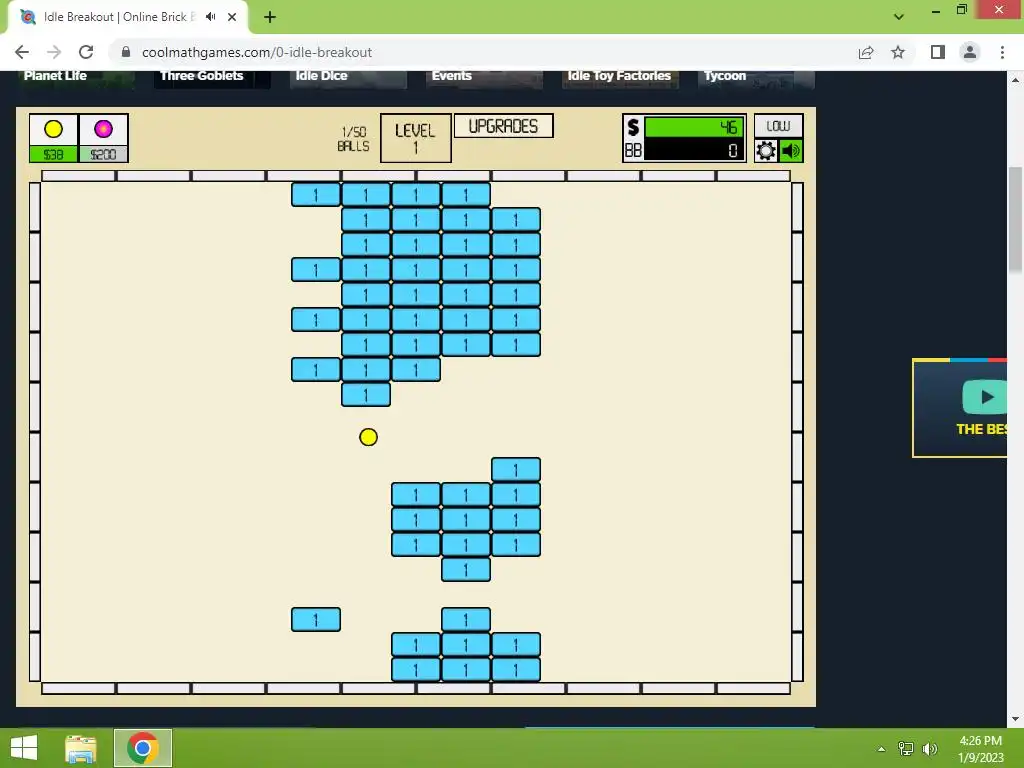This screenshot has height=768, width=1024.
Task: Buy the yellow basic ball for $38
Action: pyautogui.click(x=54, y=138)
